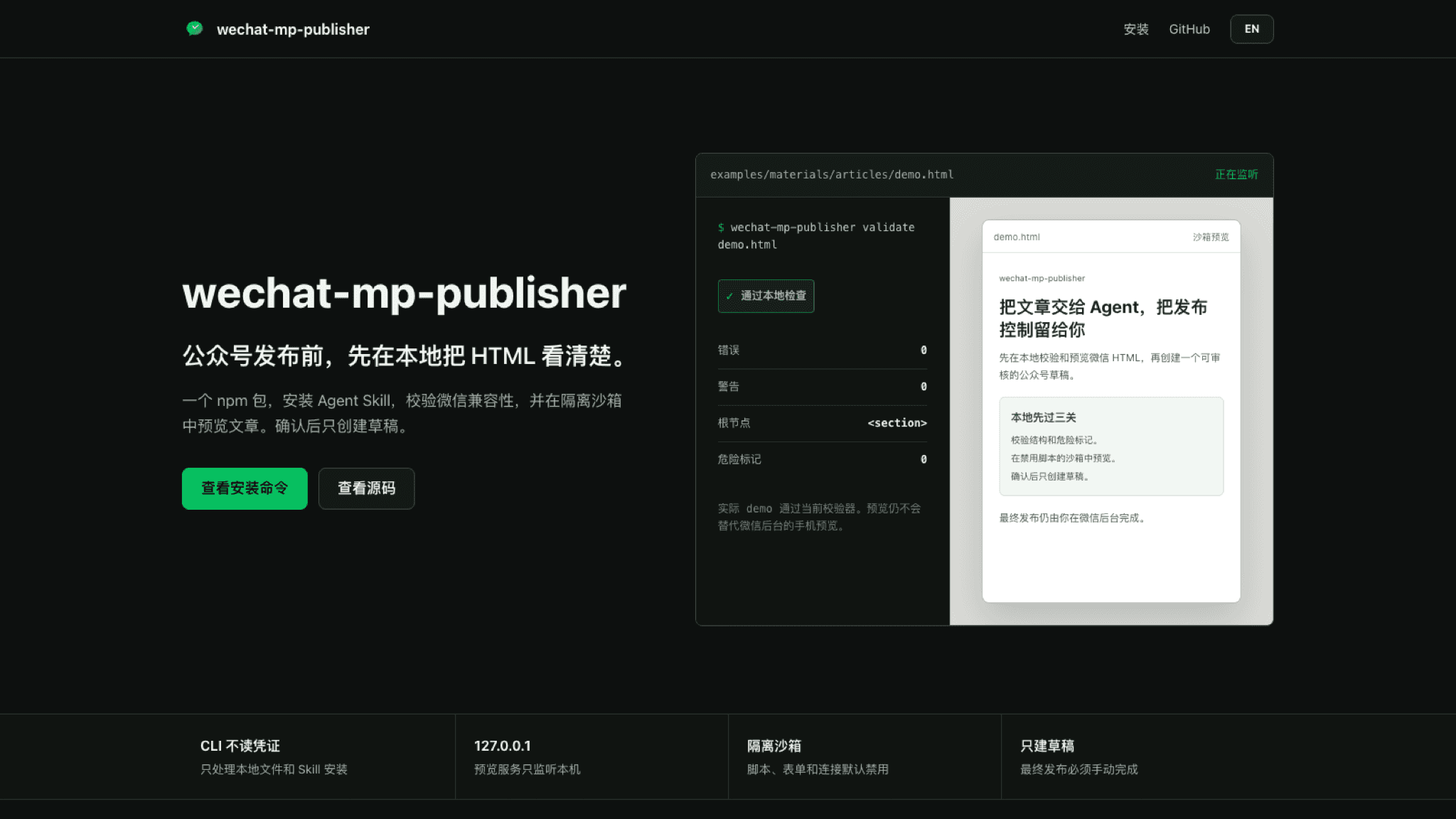Click the 只建草稿 feature heading

point(1047,746)
